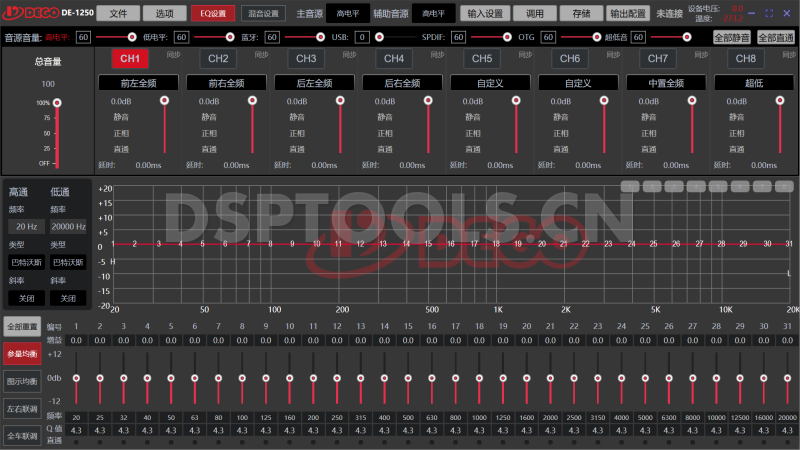The image size is (800, 450).
Task: Open the 主音源 main source dropdown
Action: click(348, 14)
